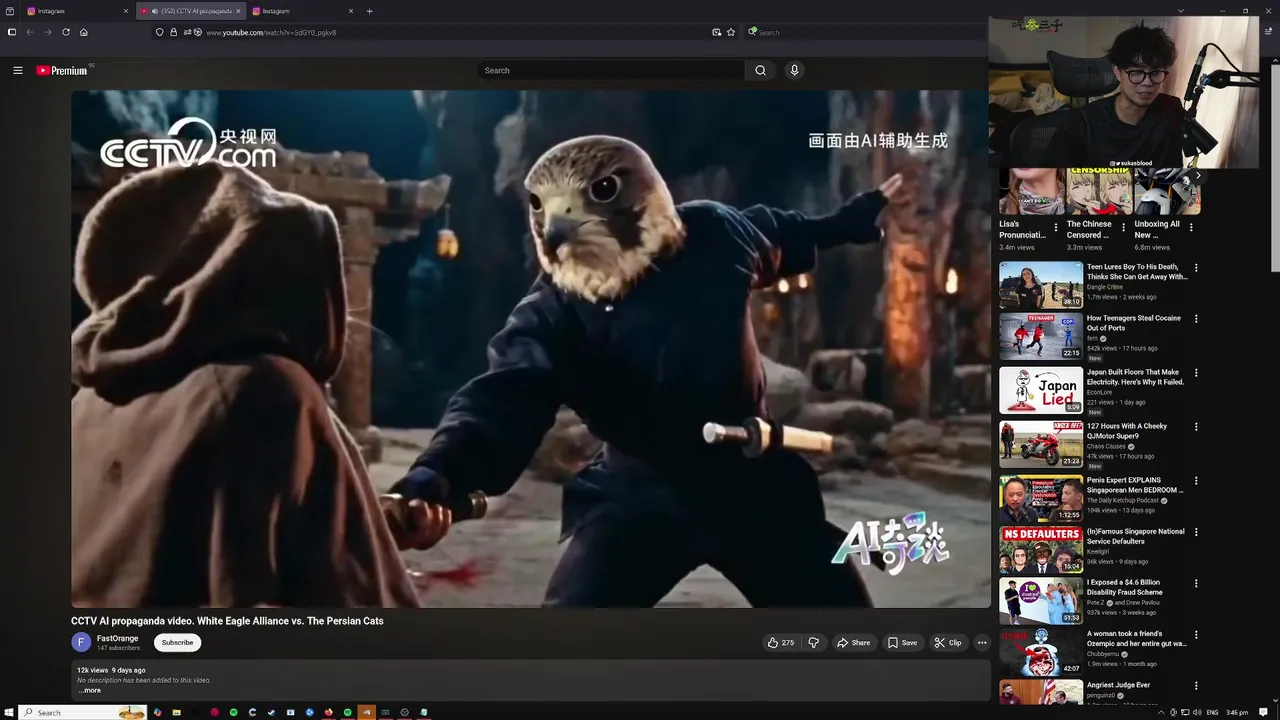The image size is (1280, 720).
Task: Start voice search with microphone icon
Action: (x=794, y=70)
